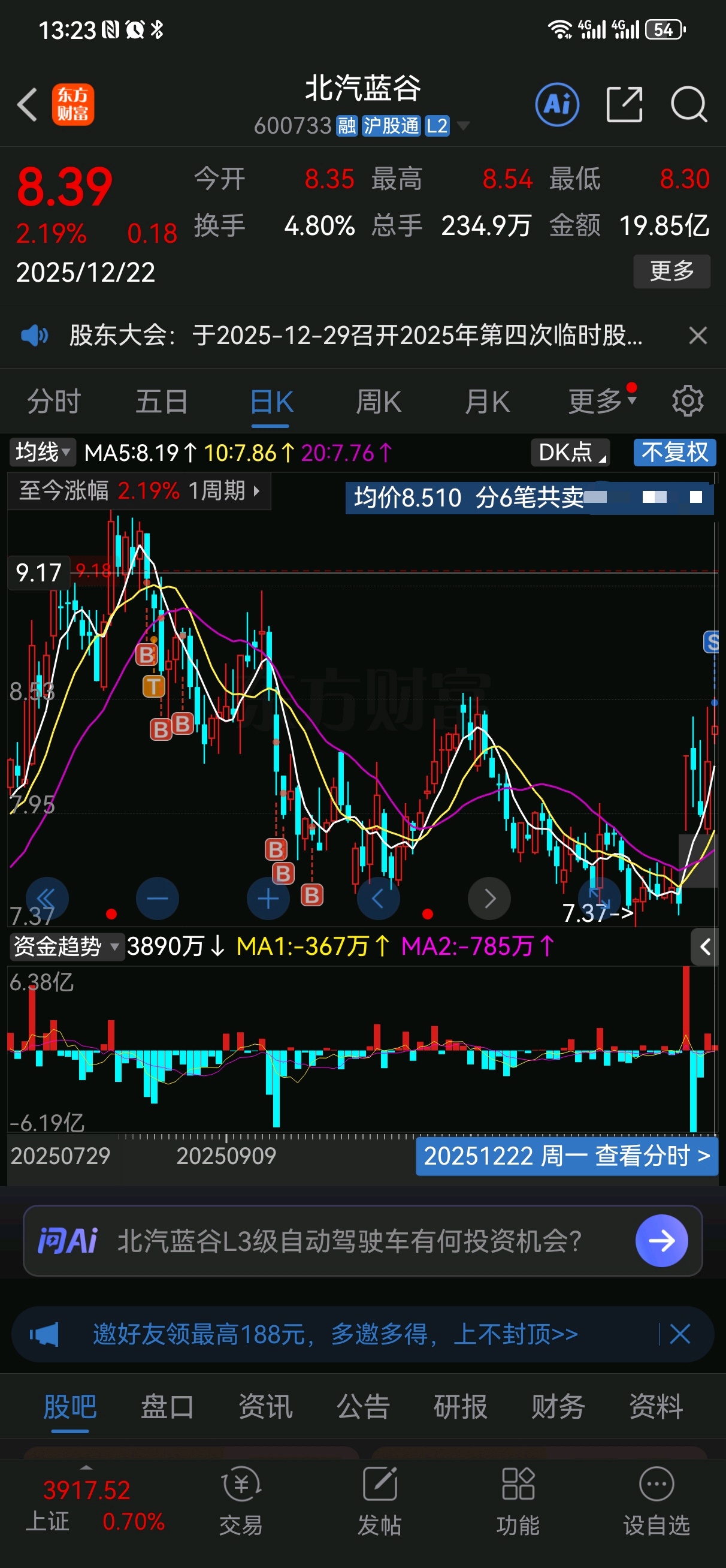726x1568 pixels.
Task: Go back with the left arrow
Action: click(28, 104)
